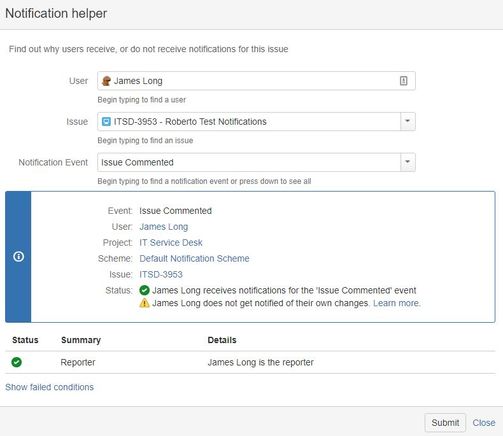This screenshot has width=503, height=436.
Task: Open the ITSD-3953 issue link
Action: point(161,274)
